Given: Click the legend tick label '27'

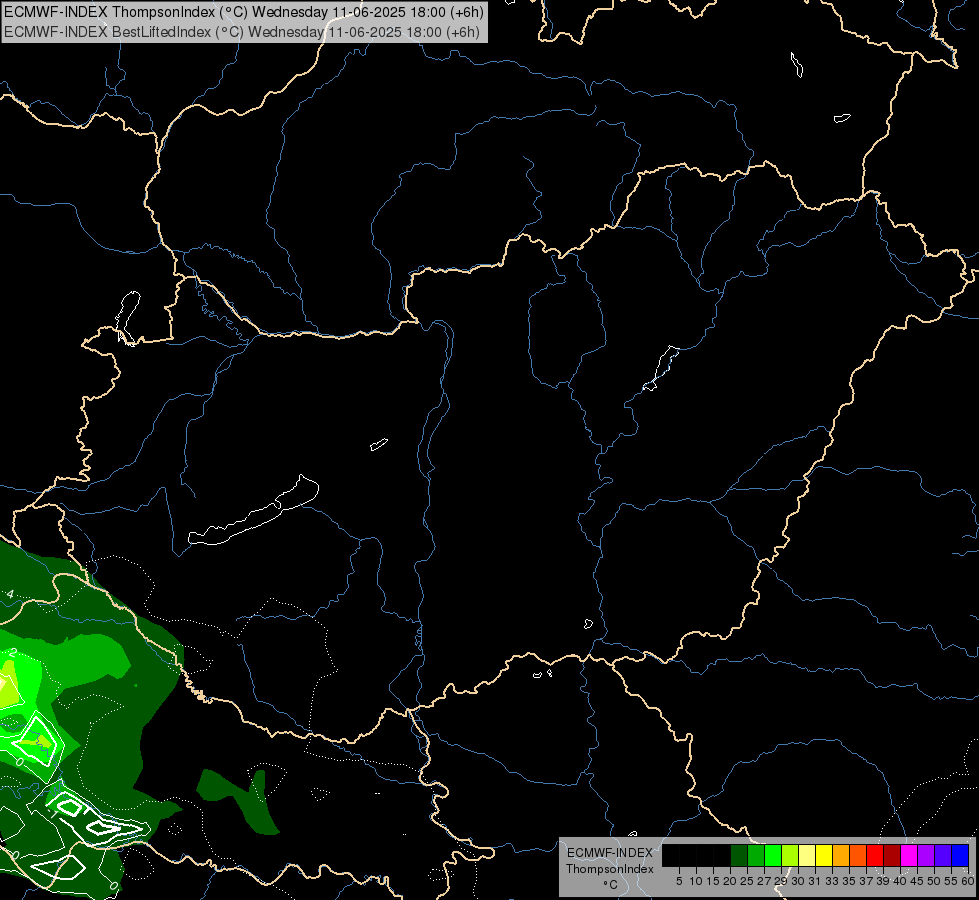Looking at the screenshot, I should (764, 881).
